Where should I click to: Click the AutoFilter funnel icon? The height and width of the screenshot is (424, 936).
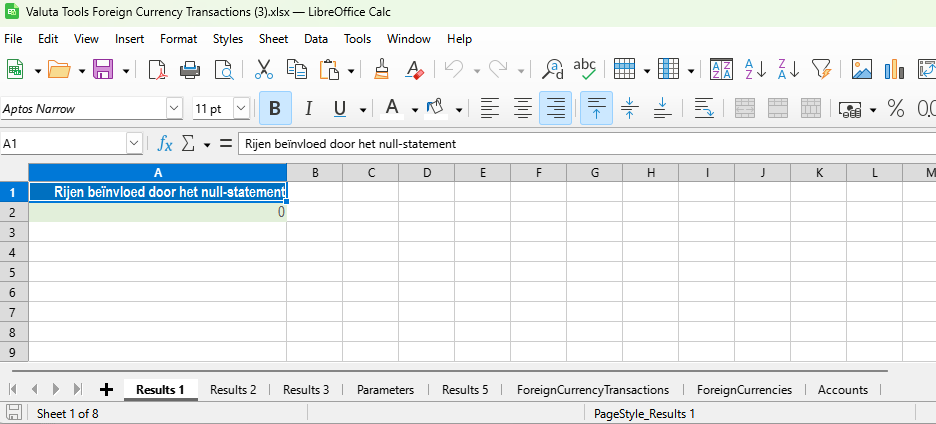click(x=821, y=69)
